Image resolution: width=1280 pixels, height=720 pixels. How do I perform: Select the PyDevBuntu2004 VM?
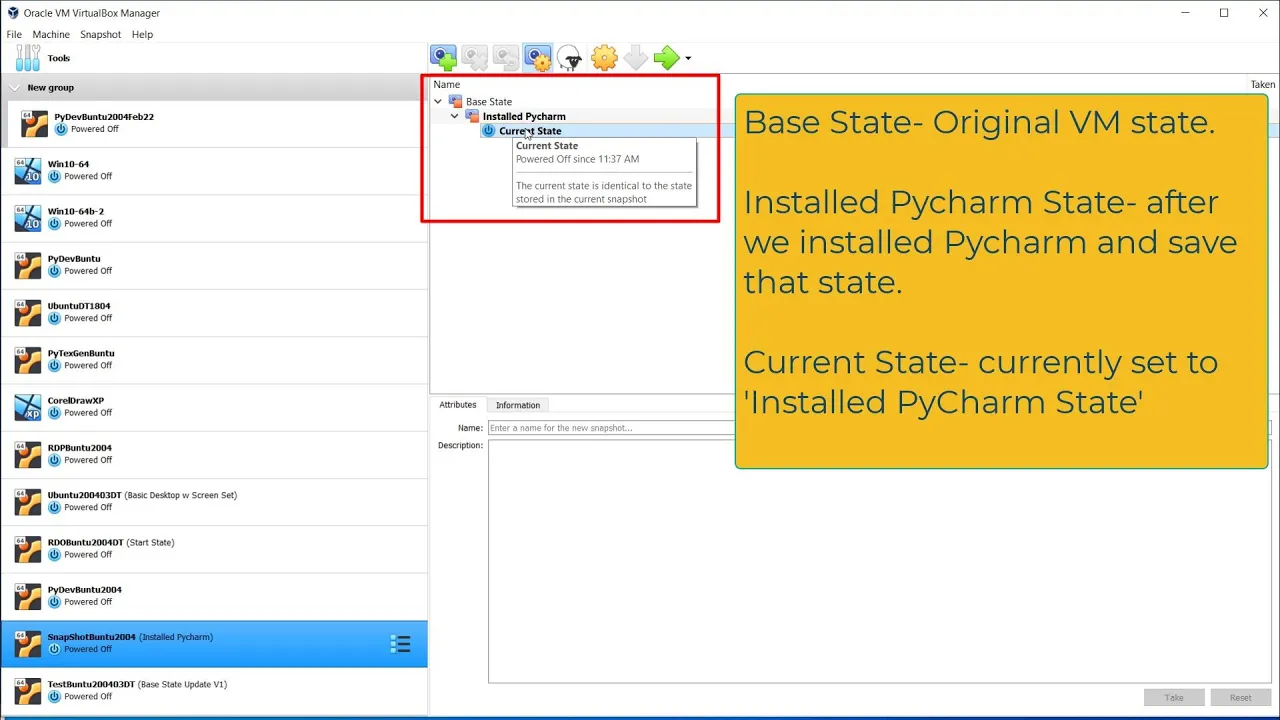pos(214,596)
